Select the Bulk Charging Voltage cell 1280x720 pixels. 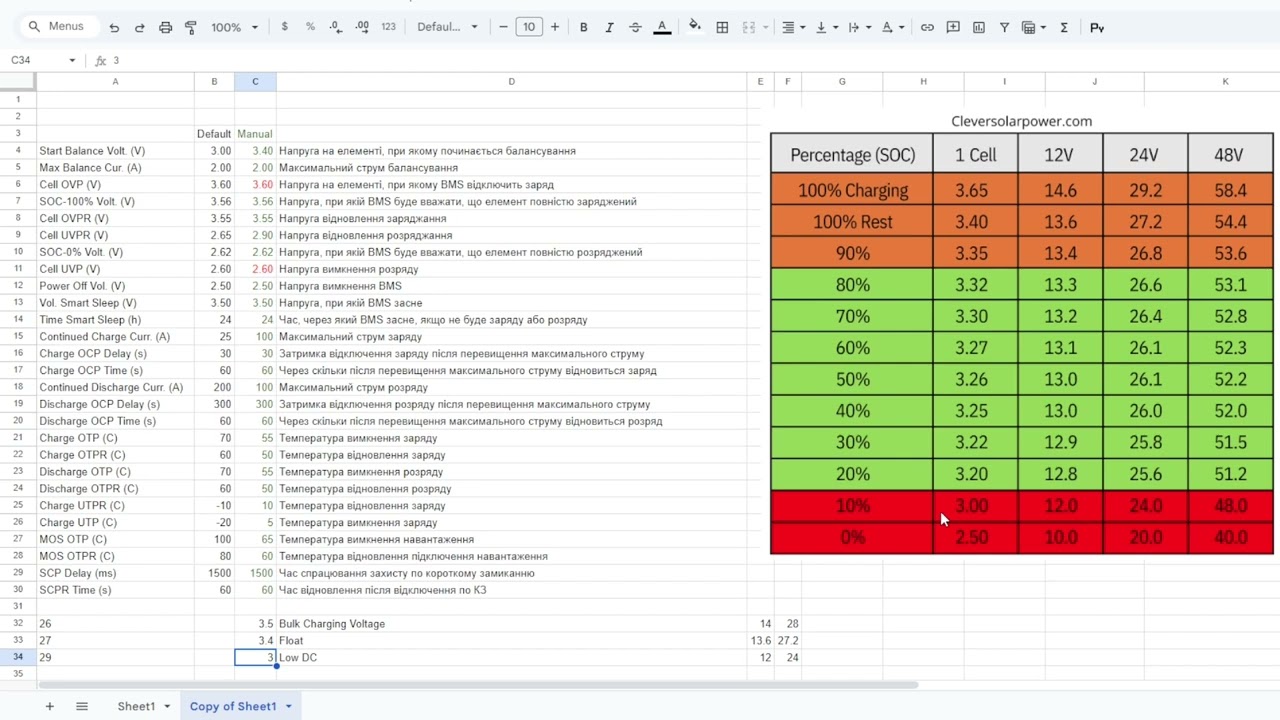click(x=511, y=623)
